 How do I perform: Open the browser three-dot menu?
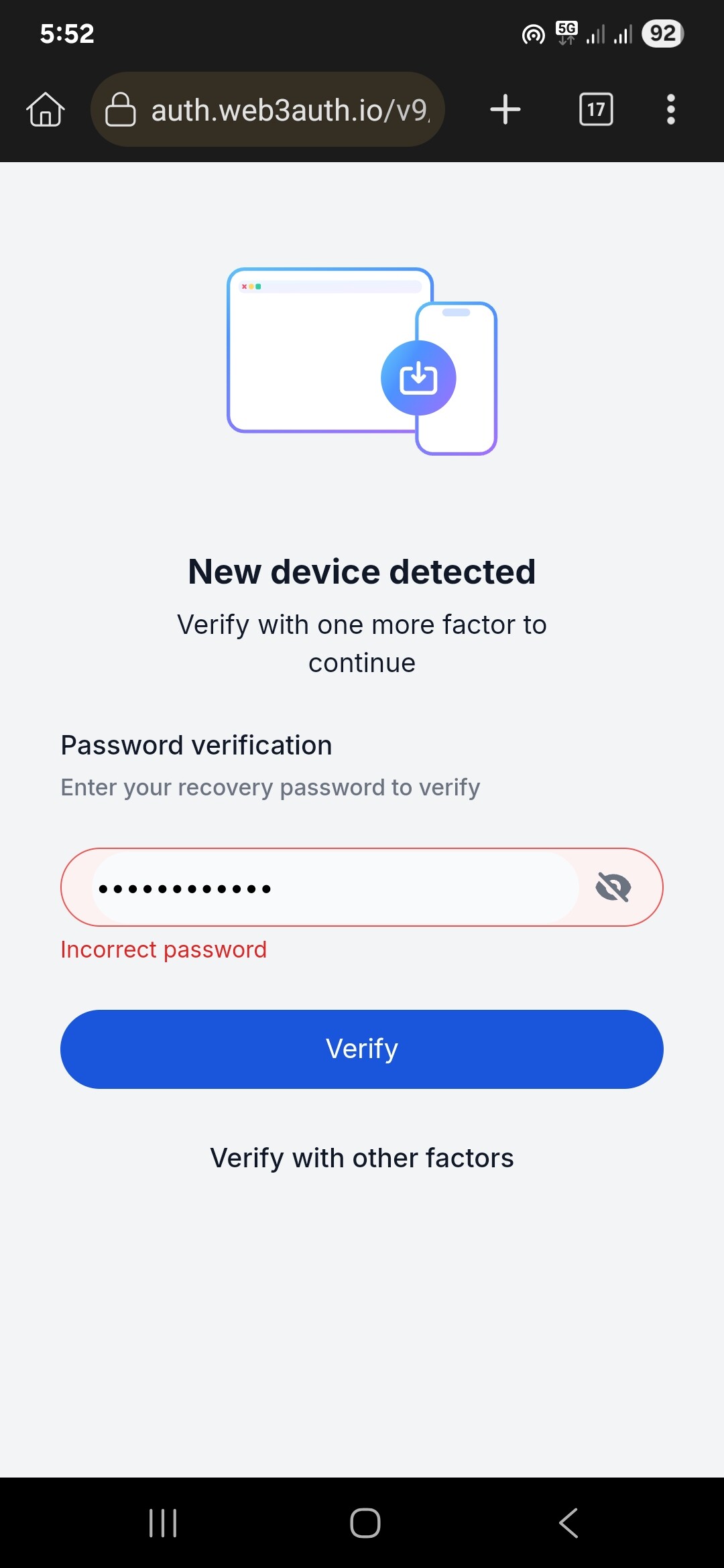point(670,109)
